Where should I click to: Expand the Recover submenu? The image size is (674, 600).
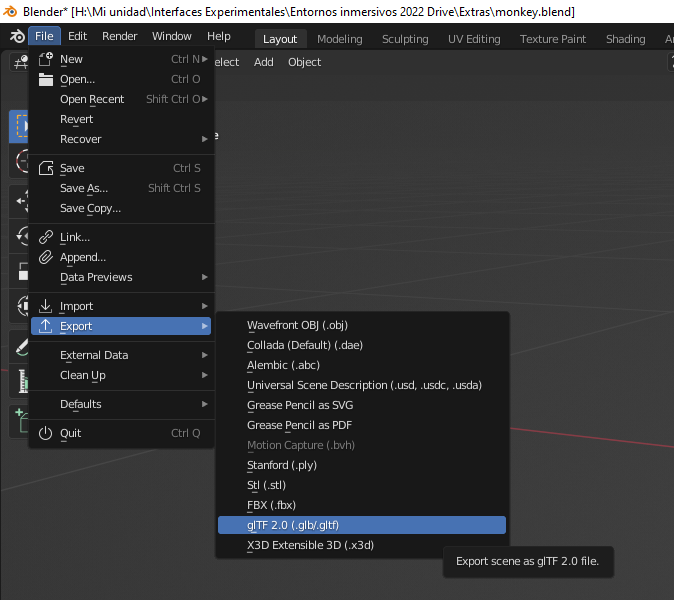(x=122, y=139)
